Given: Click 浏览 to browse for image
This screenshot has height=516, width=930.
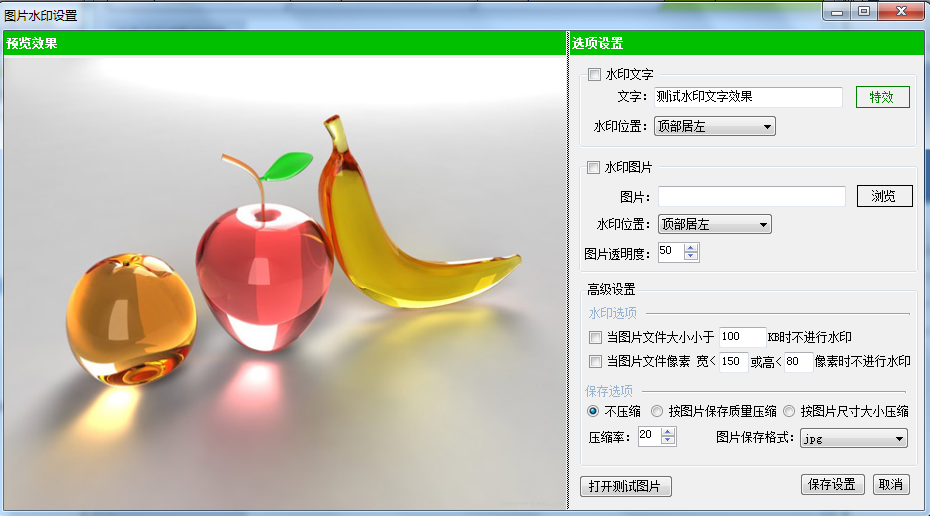Looking at the screenshot, I should click(x=884, y=196).
